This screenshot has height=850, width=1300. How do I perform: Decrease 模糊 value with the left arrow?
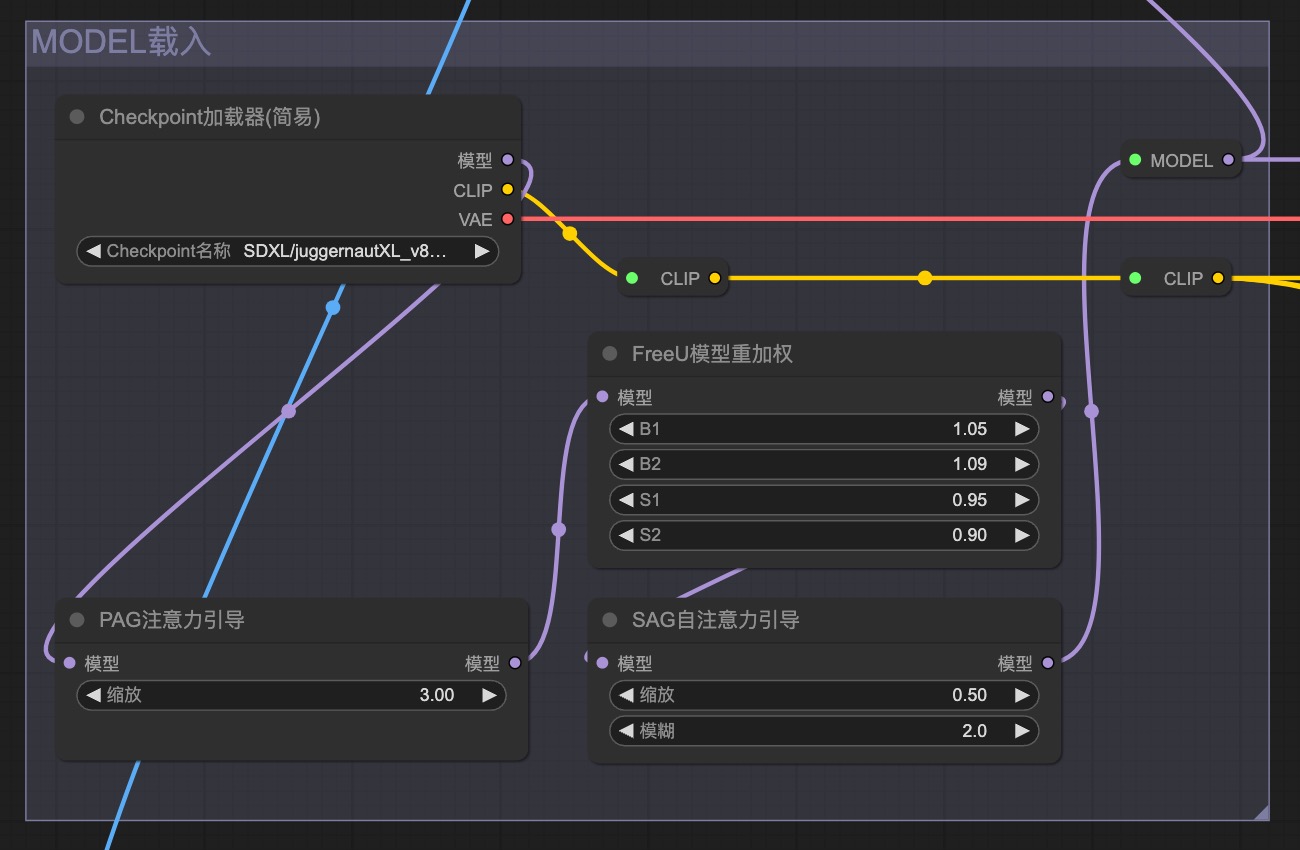click(x=626, y=731)
